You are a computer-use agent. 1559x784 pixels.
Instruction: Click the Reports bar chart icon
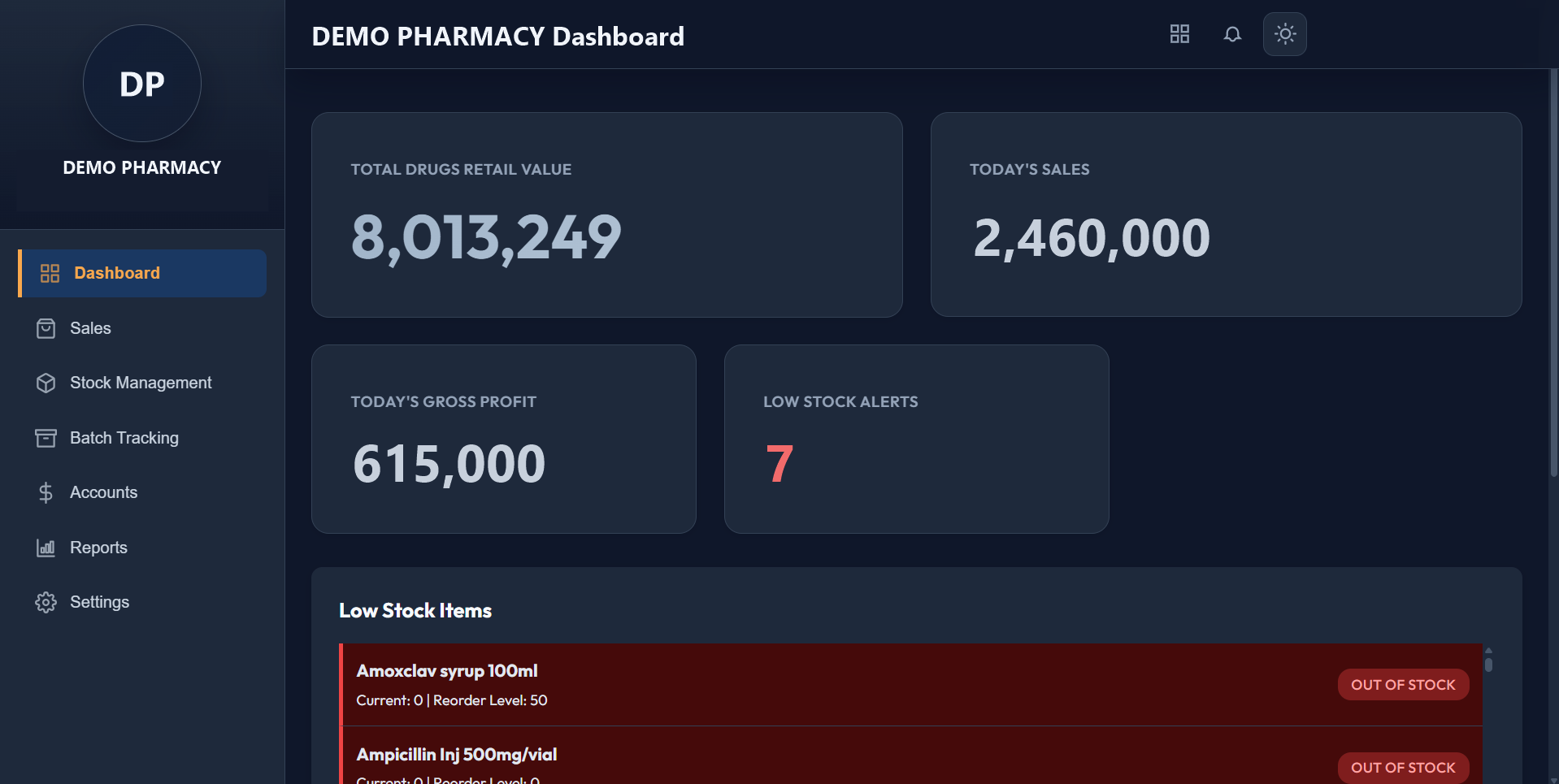click(46, 548)
